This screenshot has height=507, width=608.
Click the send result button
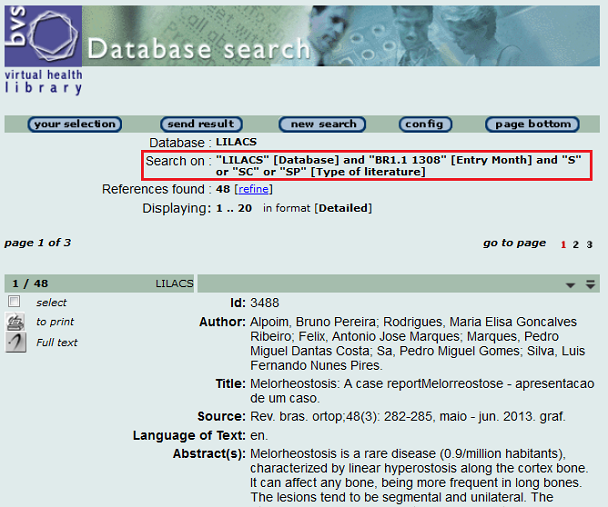201,124
